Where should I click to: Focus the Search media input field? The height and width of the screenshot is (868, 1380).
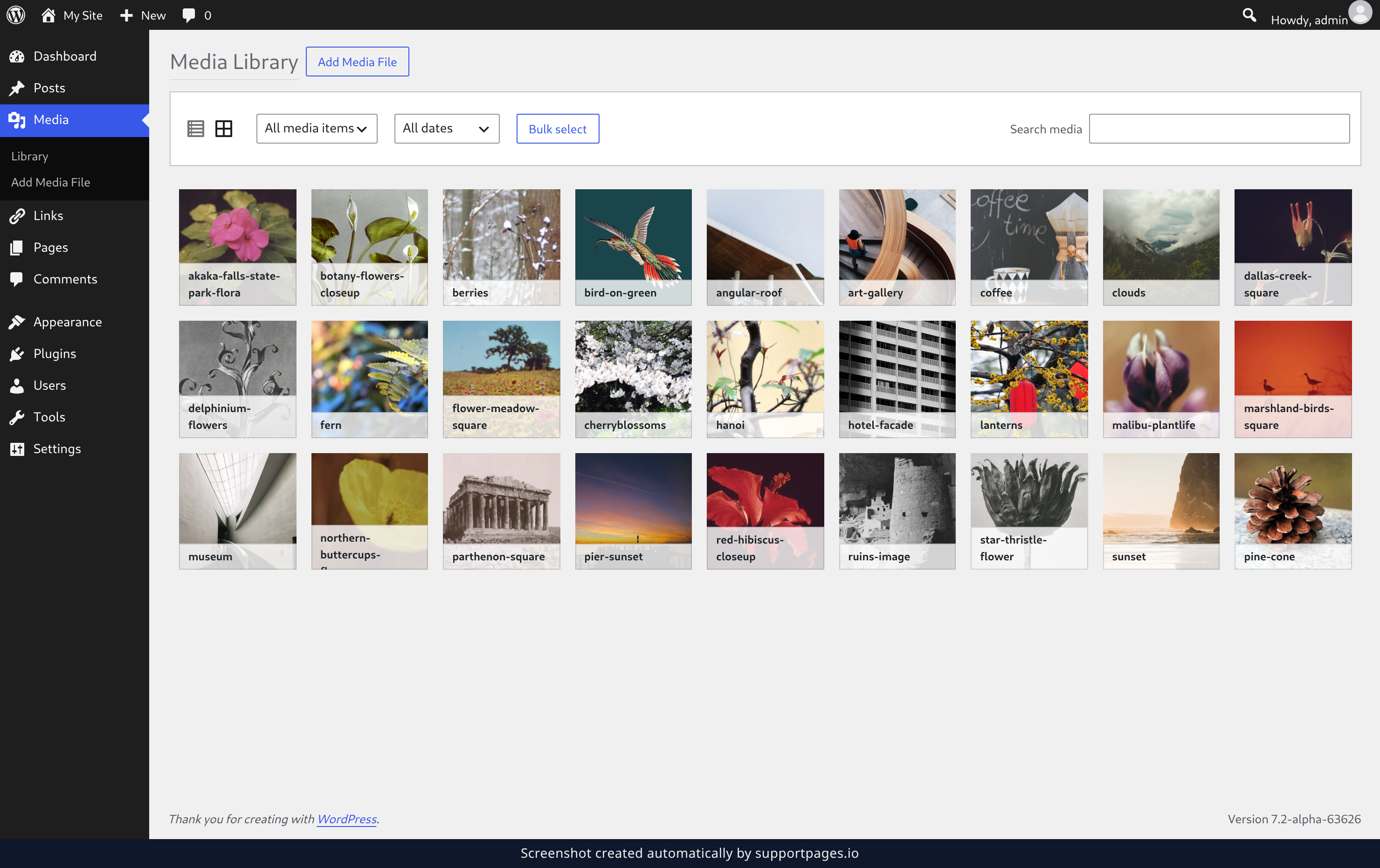(1219, 128)
